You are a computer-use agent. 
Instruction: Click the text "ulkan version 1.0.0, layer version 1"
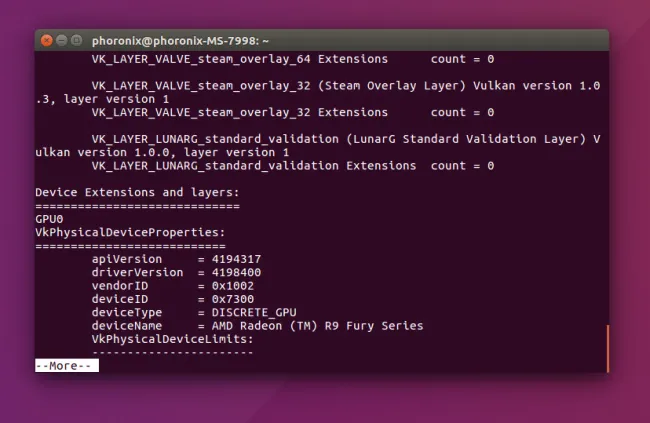pyautogui.click(x=162, y=152)
